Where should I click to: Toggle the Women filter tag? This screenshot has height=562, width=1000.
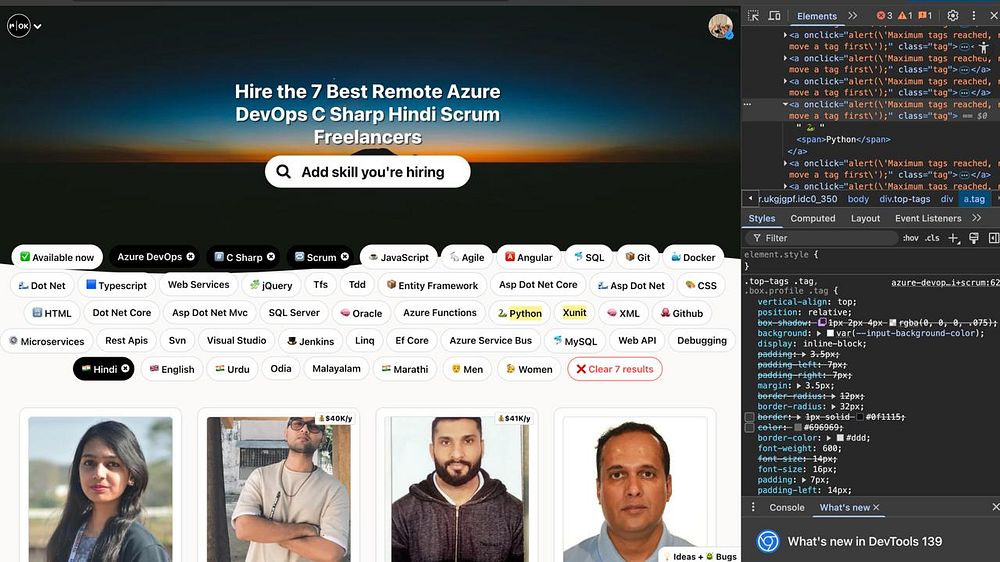[x=529, y=369]
